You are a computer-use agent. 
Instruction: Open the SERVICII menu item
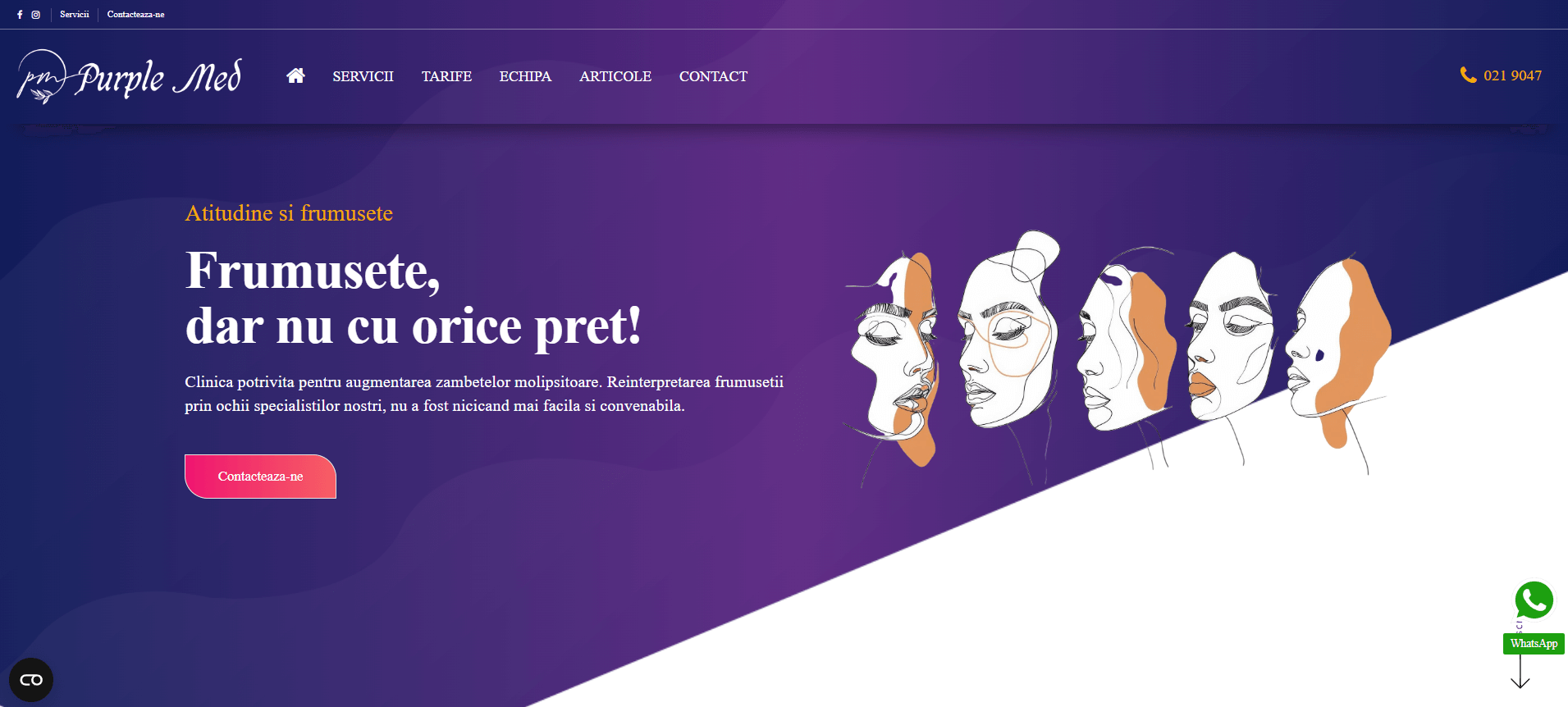363,76
